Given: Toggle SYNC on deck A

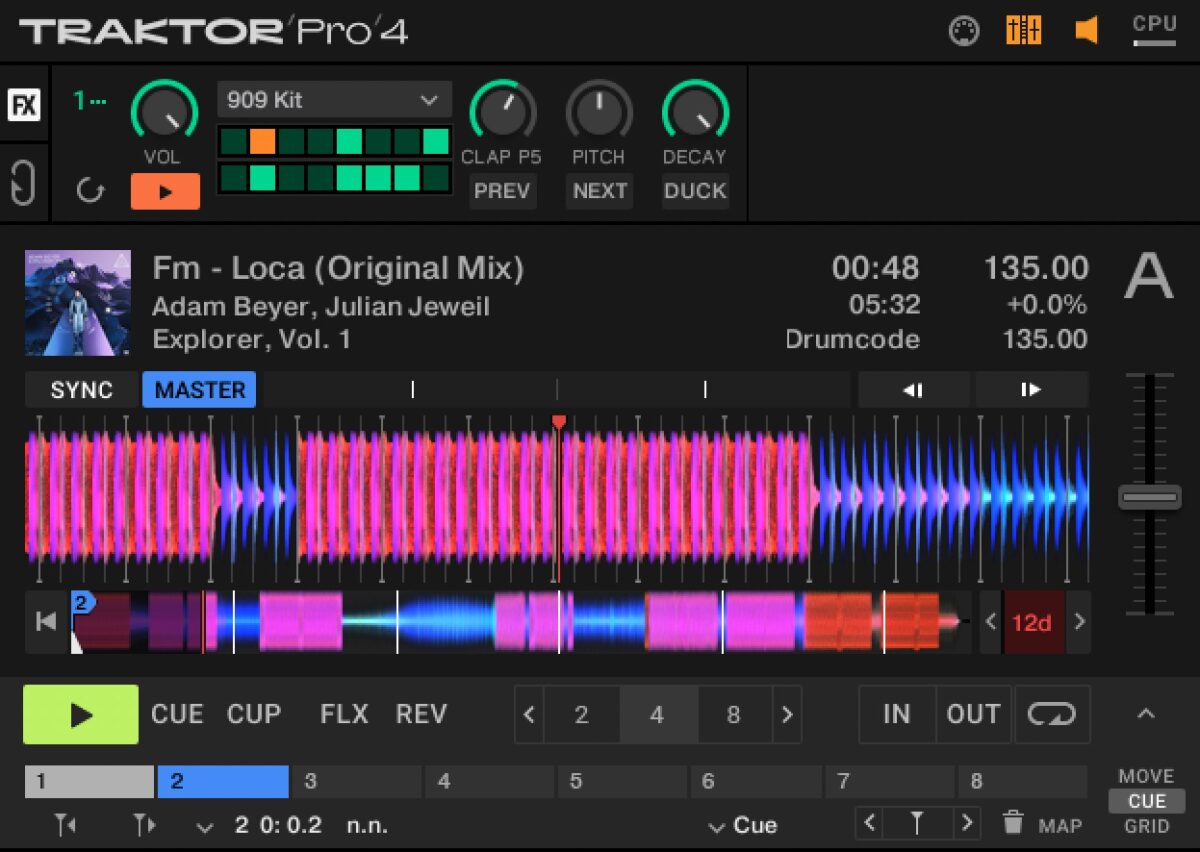Looking at the screenshot, I should coord(82,390).
